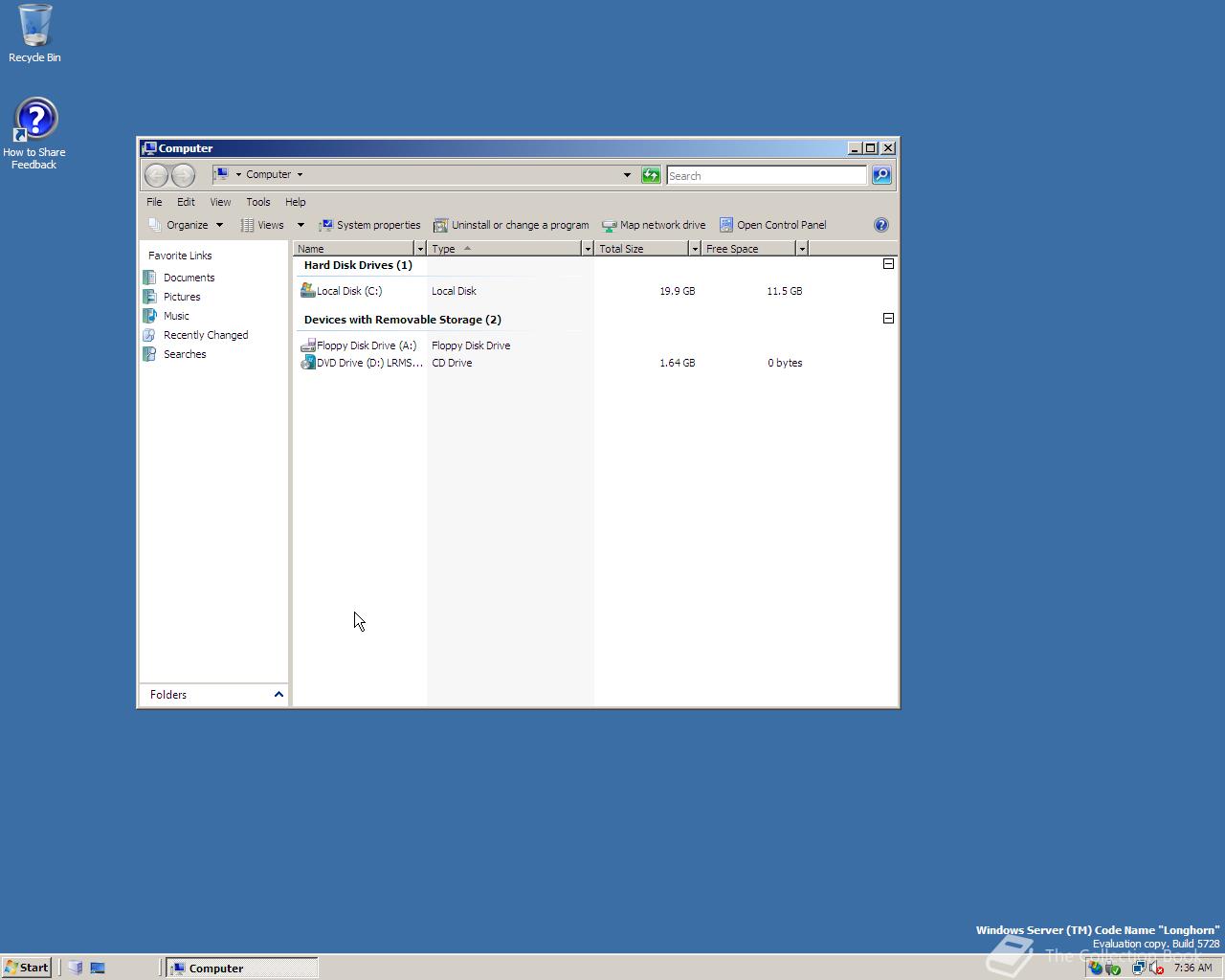The height and width of the screenshot is (980, 1225).
Task: Click the Start button
Action: 26,968
